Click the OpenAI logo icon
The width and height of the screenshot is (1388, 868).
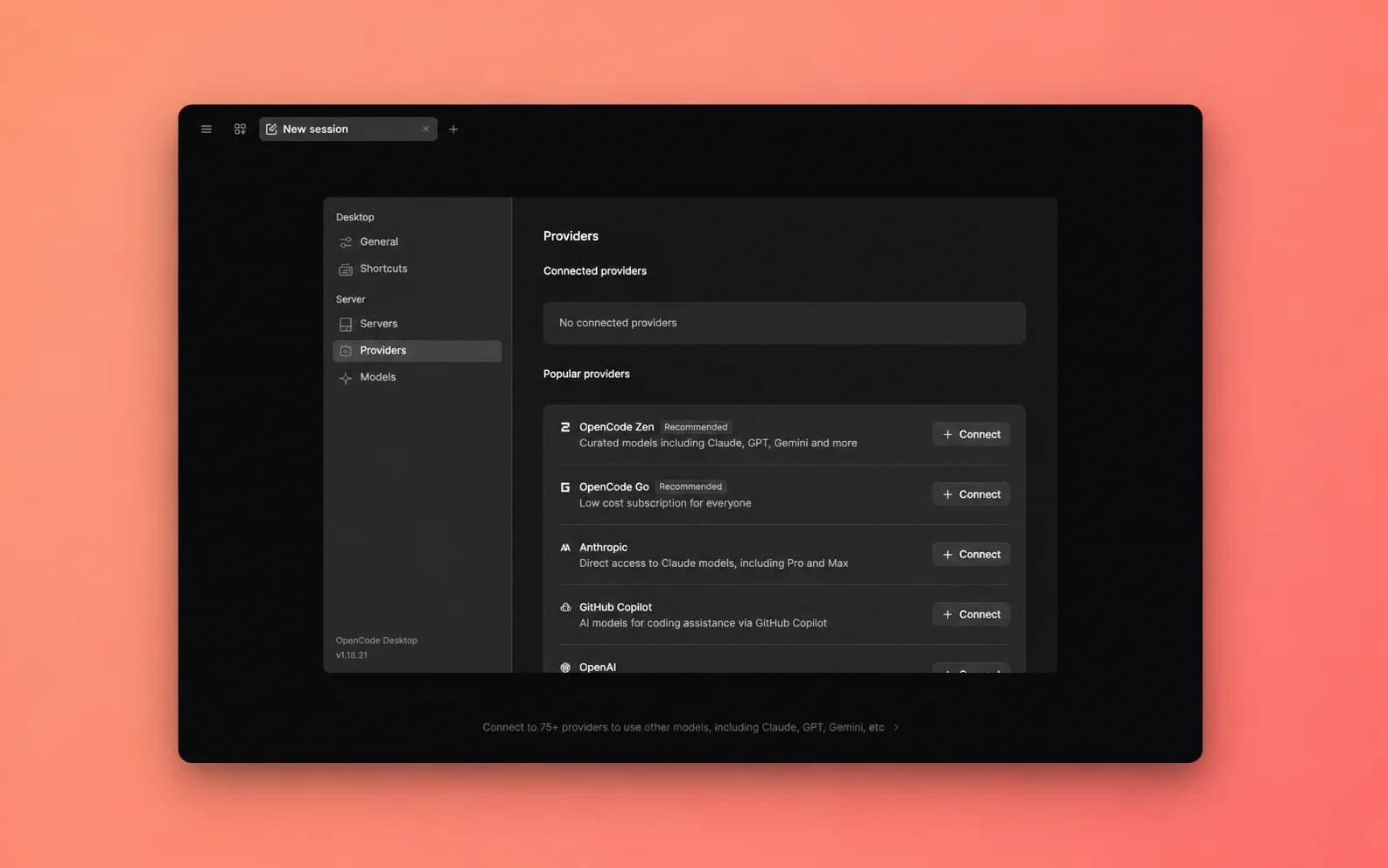(x=565, y=668)
